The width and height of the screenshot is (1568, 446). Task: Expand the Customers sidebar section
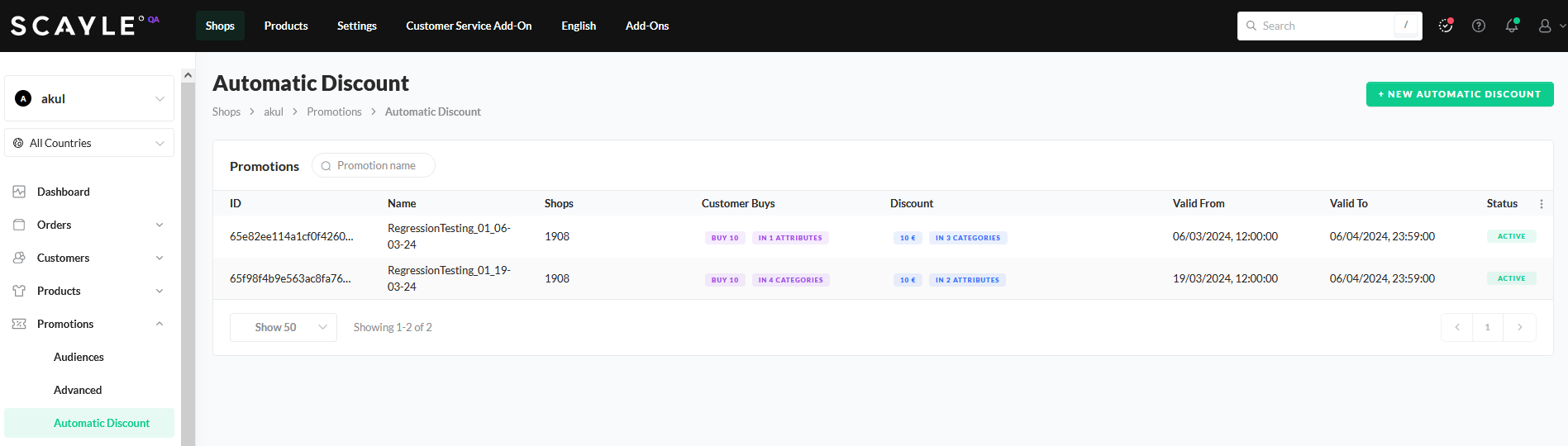[x=160, y=258]
